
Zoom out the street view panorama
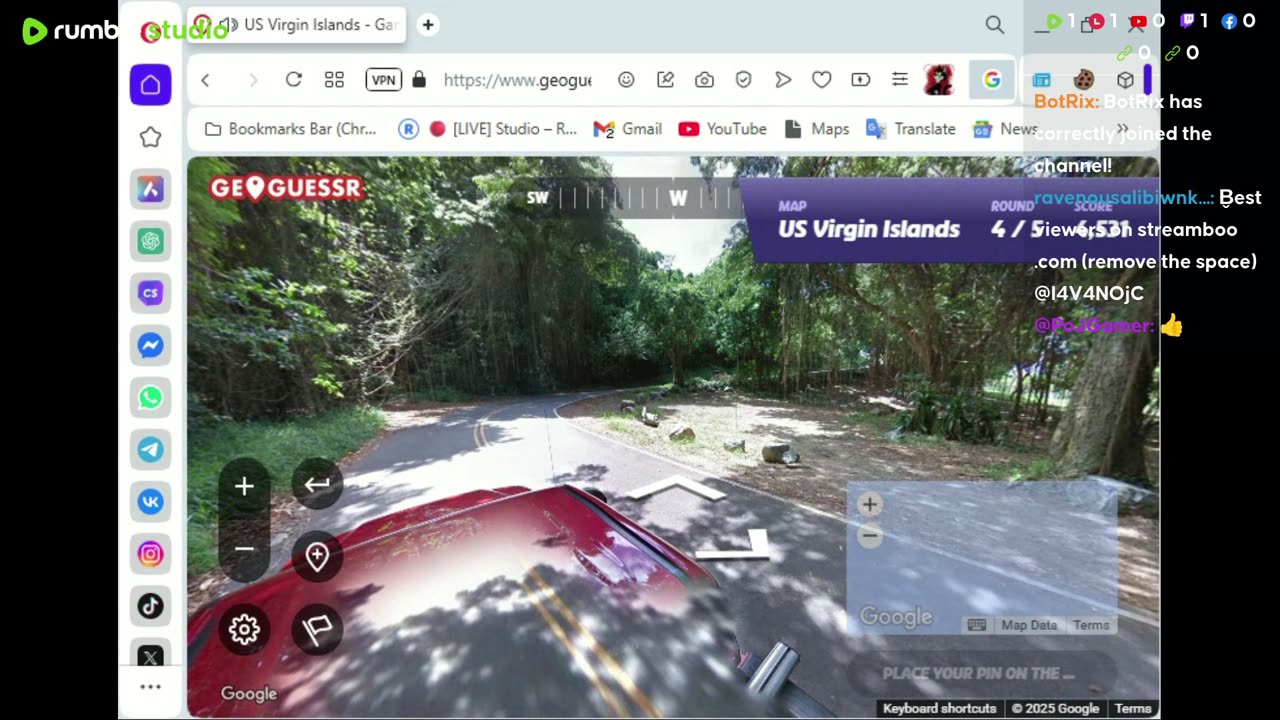pos(244,549)
